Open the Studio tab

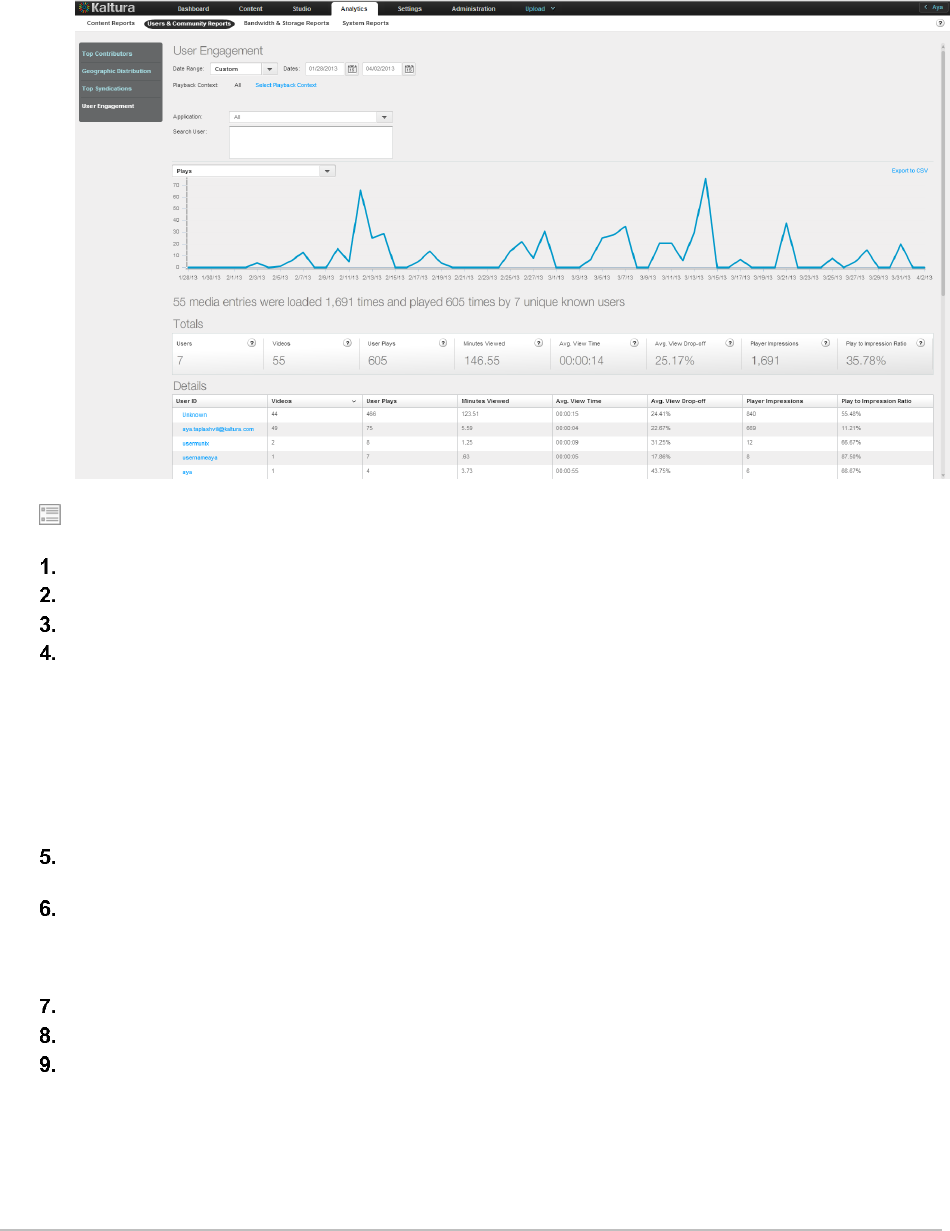(x=302, y=8)
